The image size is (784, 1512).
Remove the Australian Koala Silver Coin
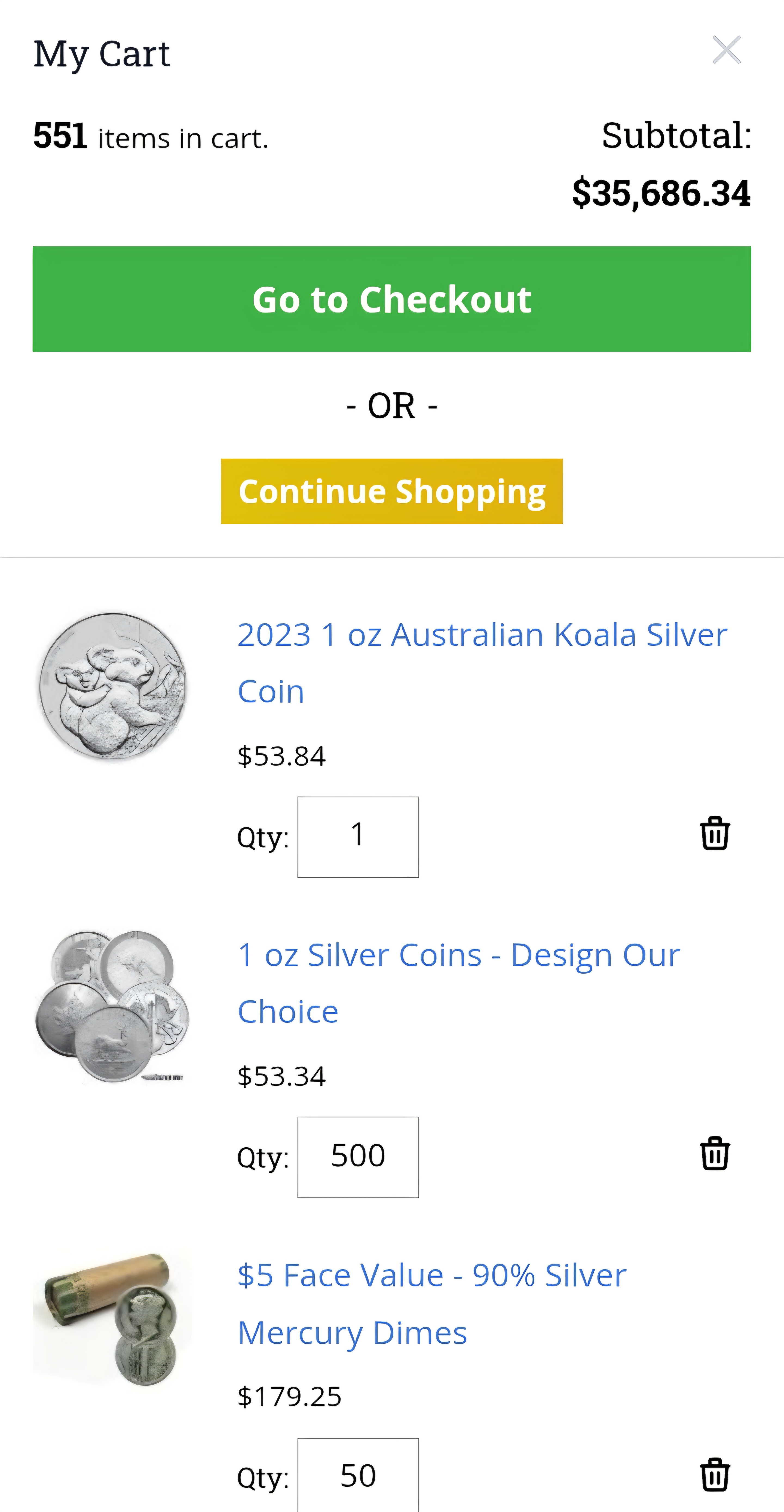click(x=715, y=833)
